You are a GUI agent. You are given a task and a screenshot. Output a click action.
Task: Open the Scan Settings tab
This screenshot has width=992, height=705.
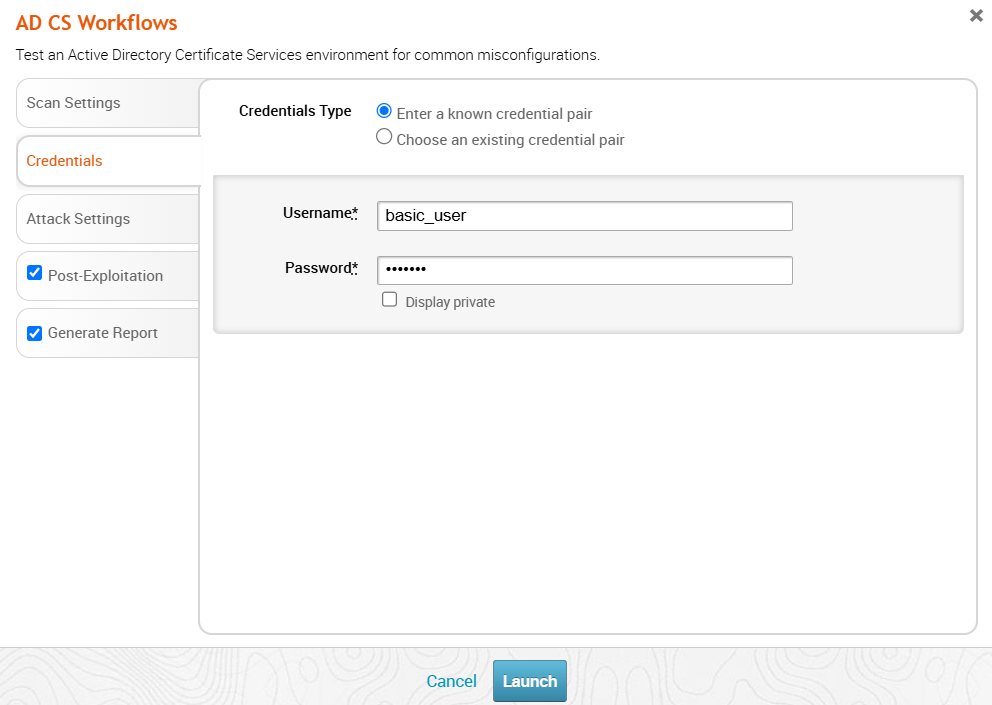coord(73,103)
